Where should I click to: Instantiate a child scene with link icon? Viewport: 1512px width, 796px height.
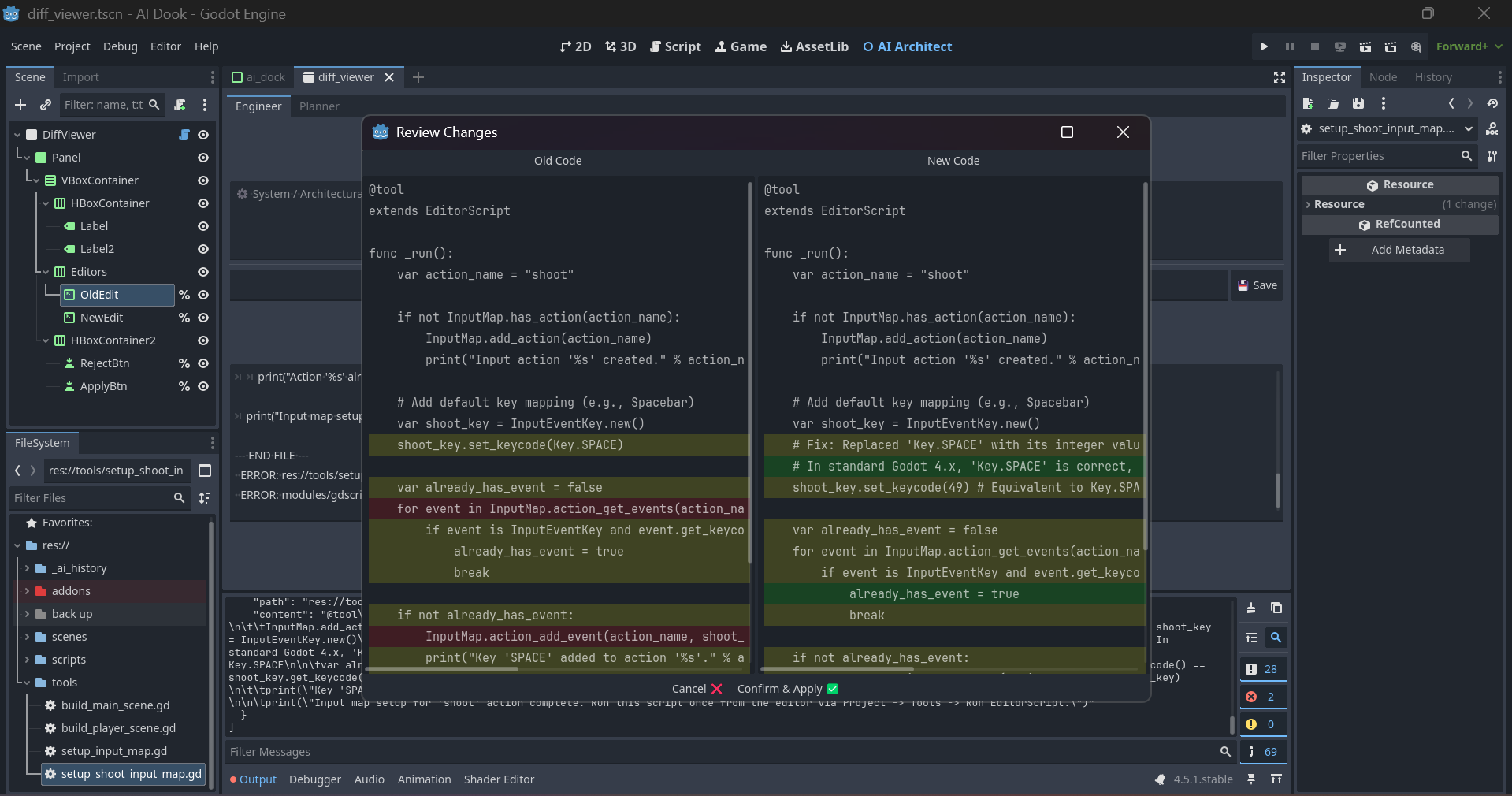click(x=46, y=105)
